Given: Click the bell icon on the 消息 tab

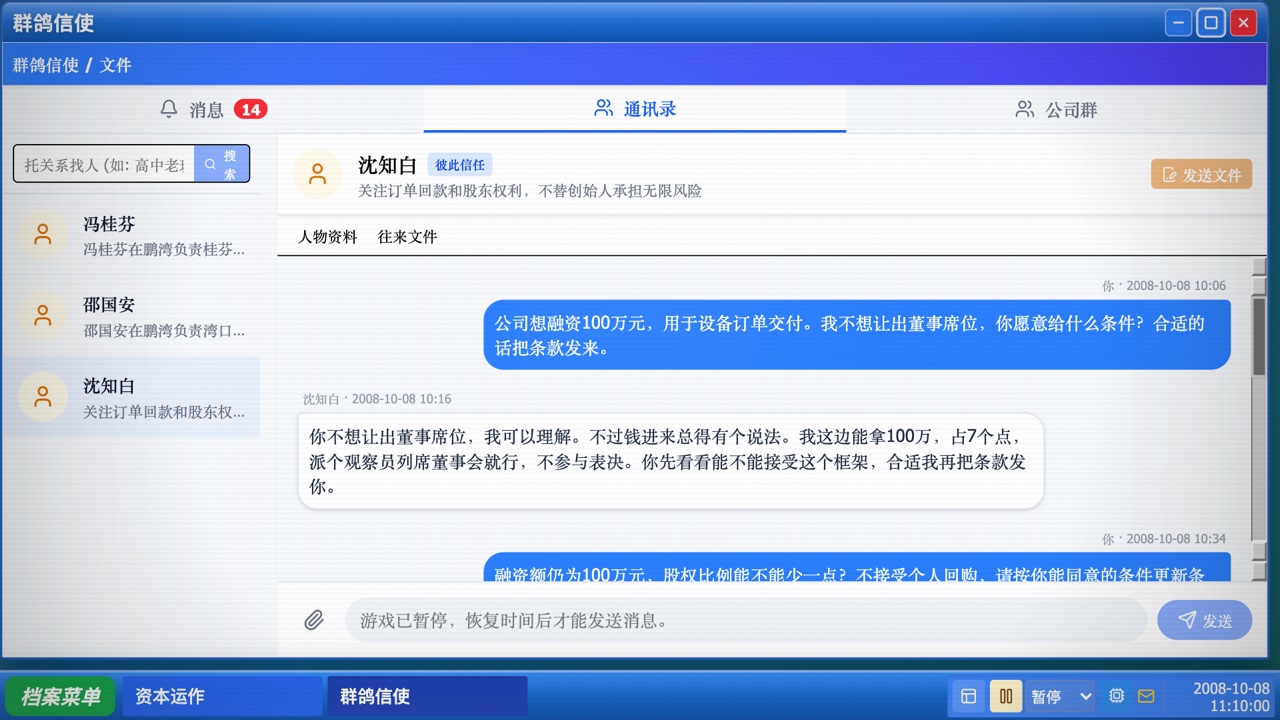Looking at the screenshot, I should pyautogui.click(x=169, y=108).
